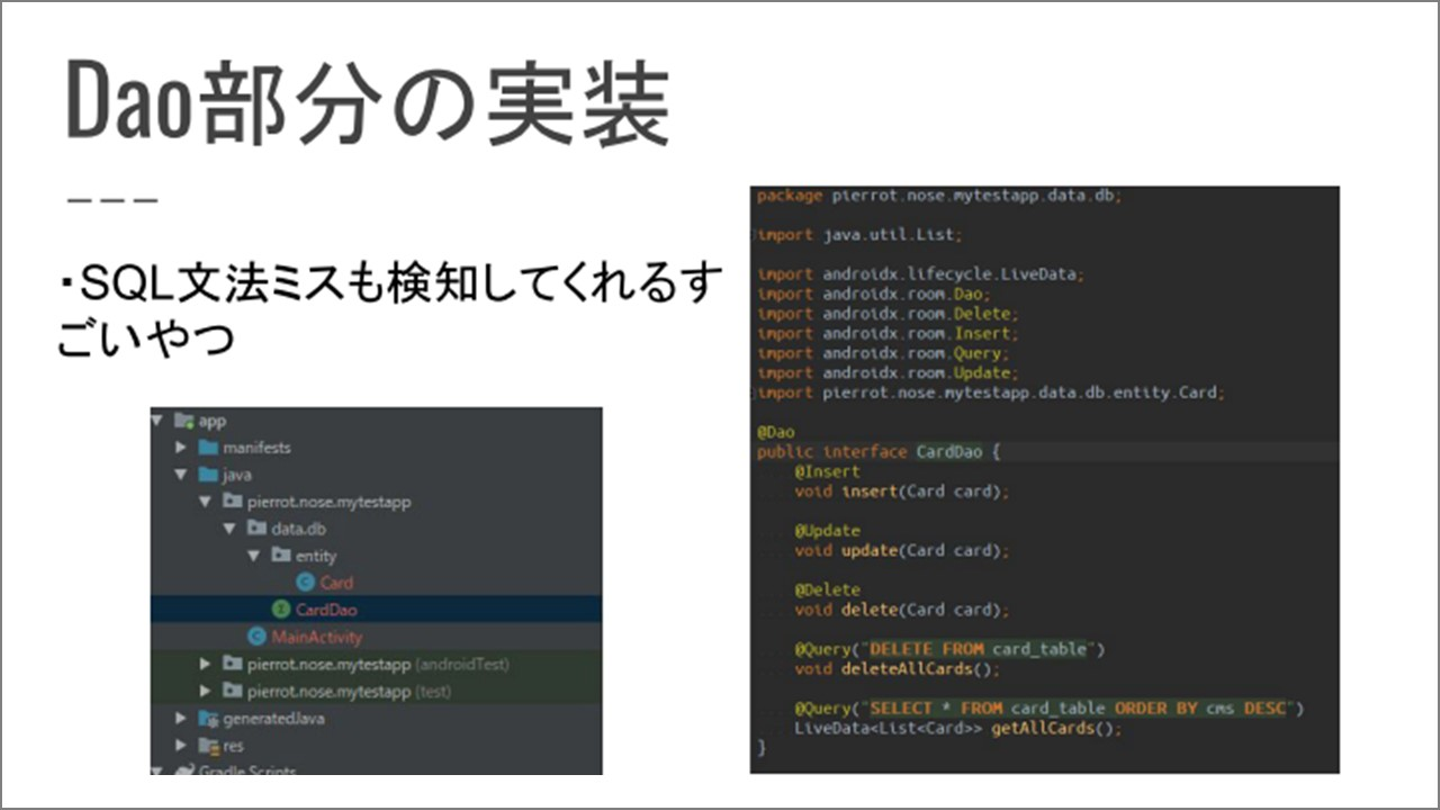Screen dimensions: 1440x810
Task: Click the class icon beside MainActivity
Action: pyautogui.click(x=257, y=636)
